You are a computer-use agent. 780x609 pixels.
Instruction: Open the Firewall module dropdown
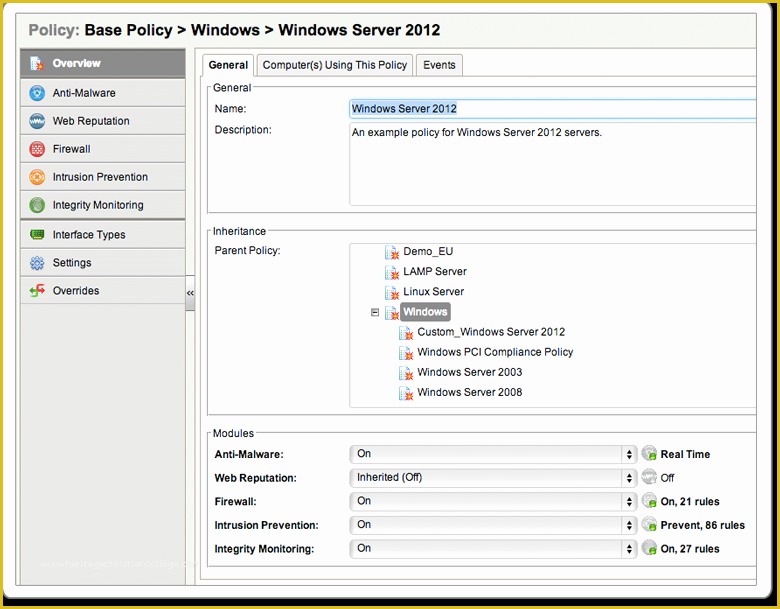pos(493,501)
